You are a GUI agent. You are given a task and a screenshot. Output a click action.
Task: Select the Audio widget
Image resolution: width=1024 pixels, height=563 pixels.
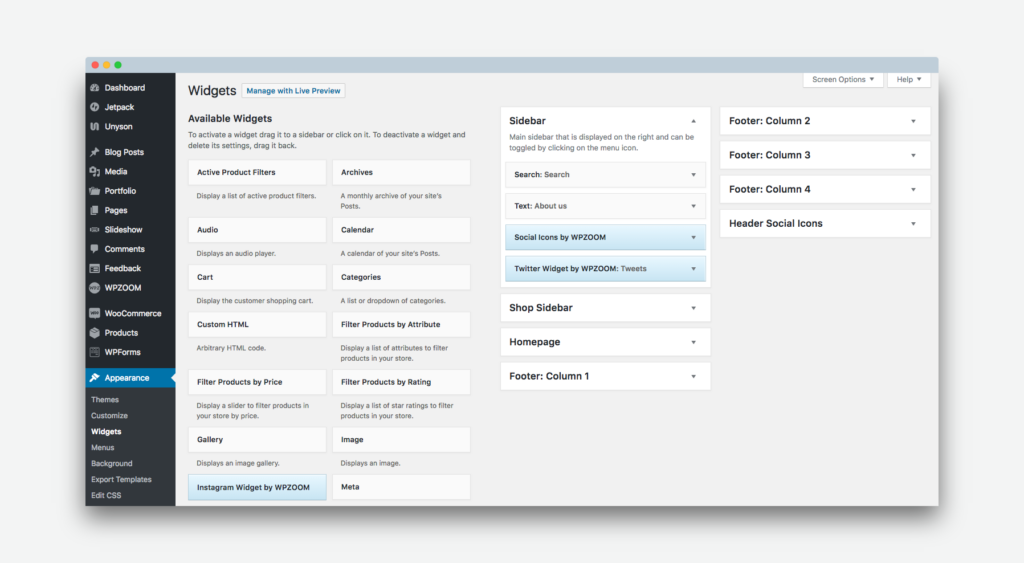coord(257,230)
